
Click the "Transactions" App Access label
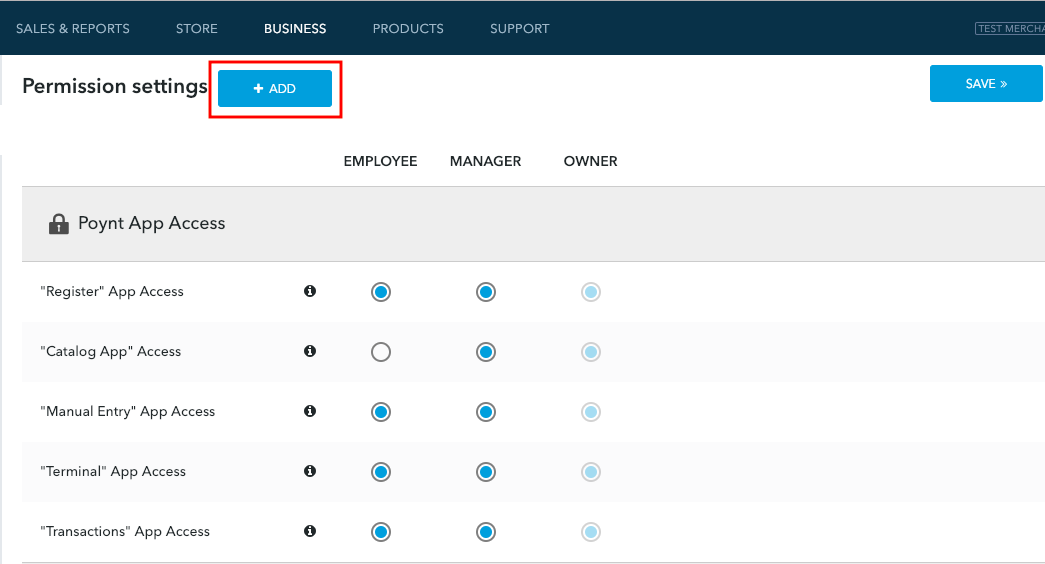point(125,531)
